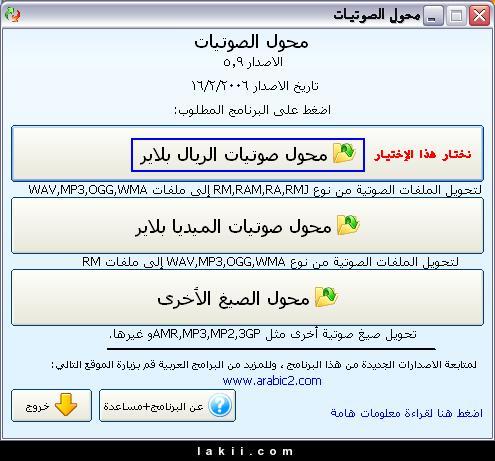Click the folder icon on Media Player converter button
Image resolution: width=495 pixels, height=461 pixels.
pyautogui.click(x=348, y=225)
